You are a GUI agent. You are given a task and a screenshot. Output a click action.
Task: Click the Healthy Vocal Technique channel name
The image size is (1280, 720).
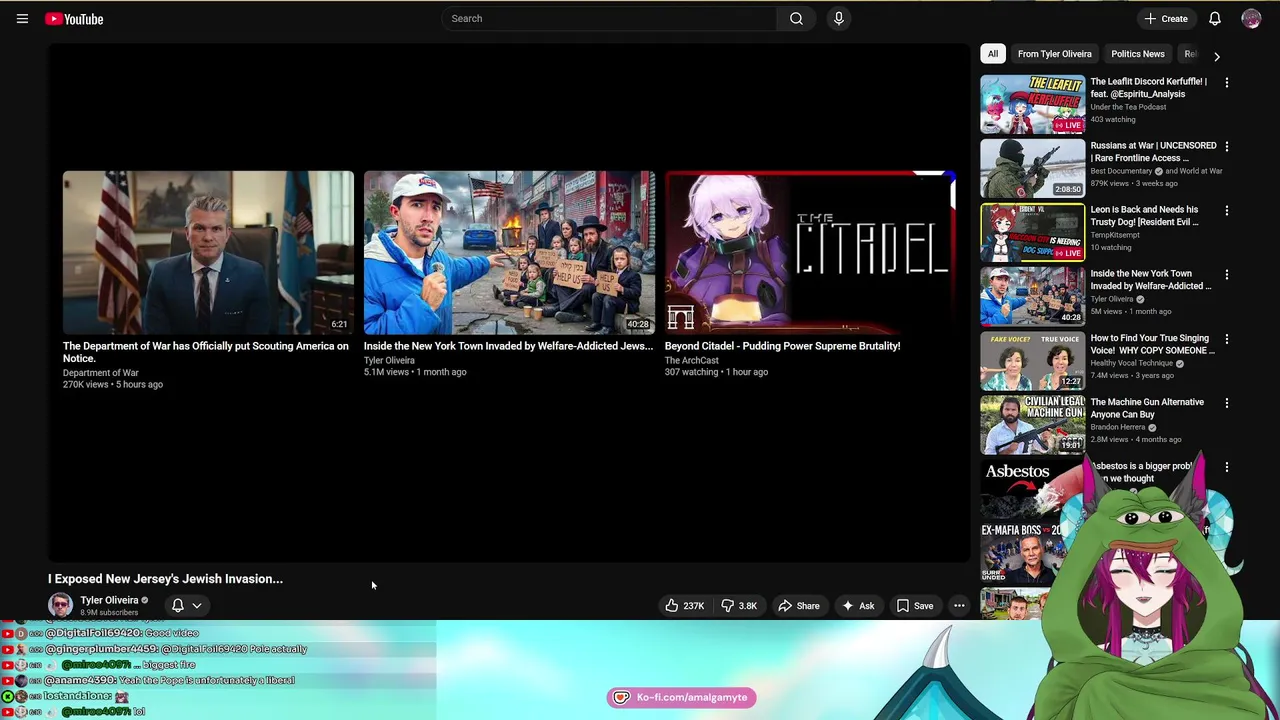pos(1132,363)
